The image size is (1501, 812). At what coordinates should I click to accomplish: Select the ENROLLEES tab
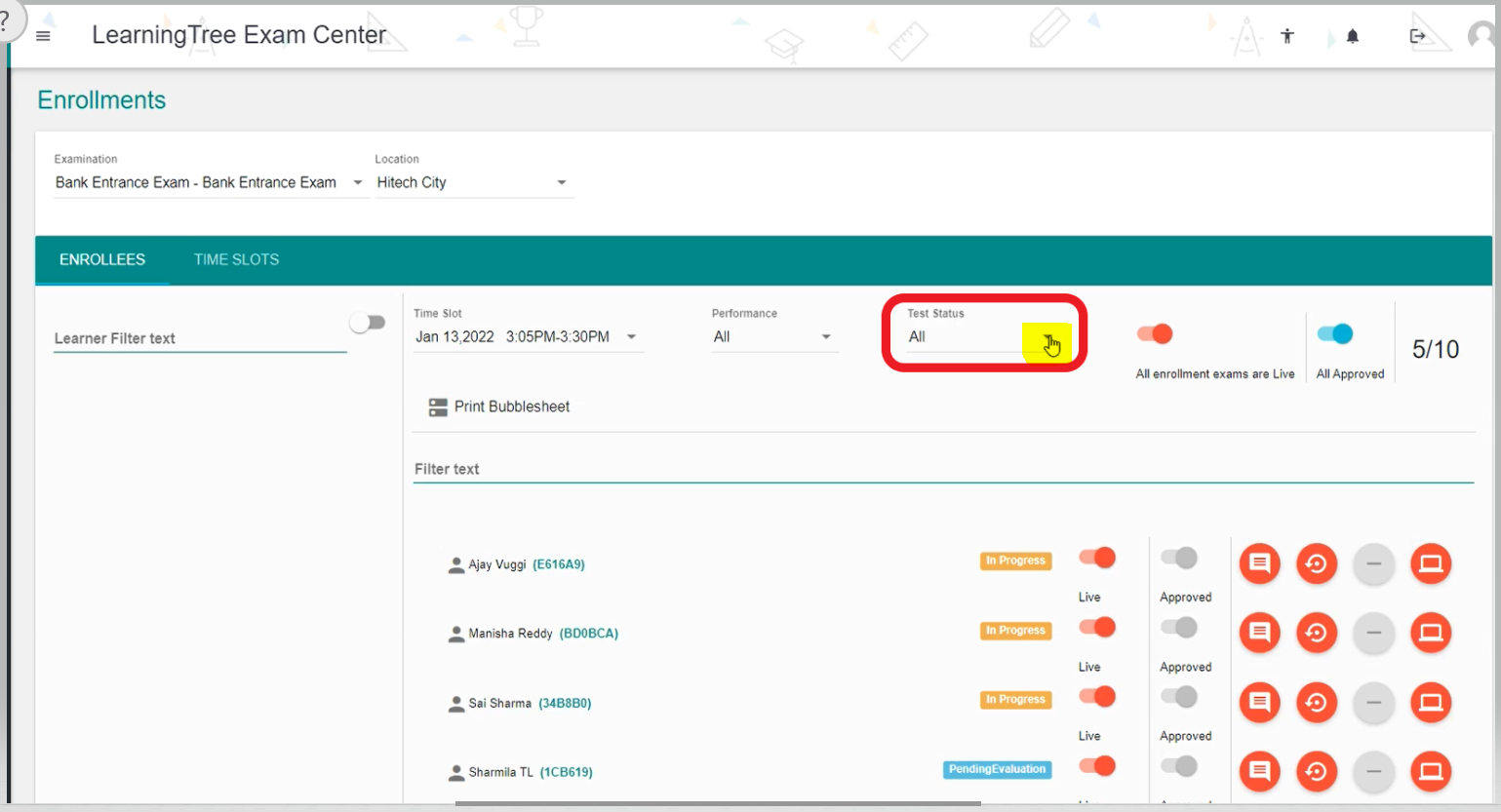click(102, 259)
